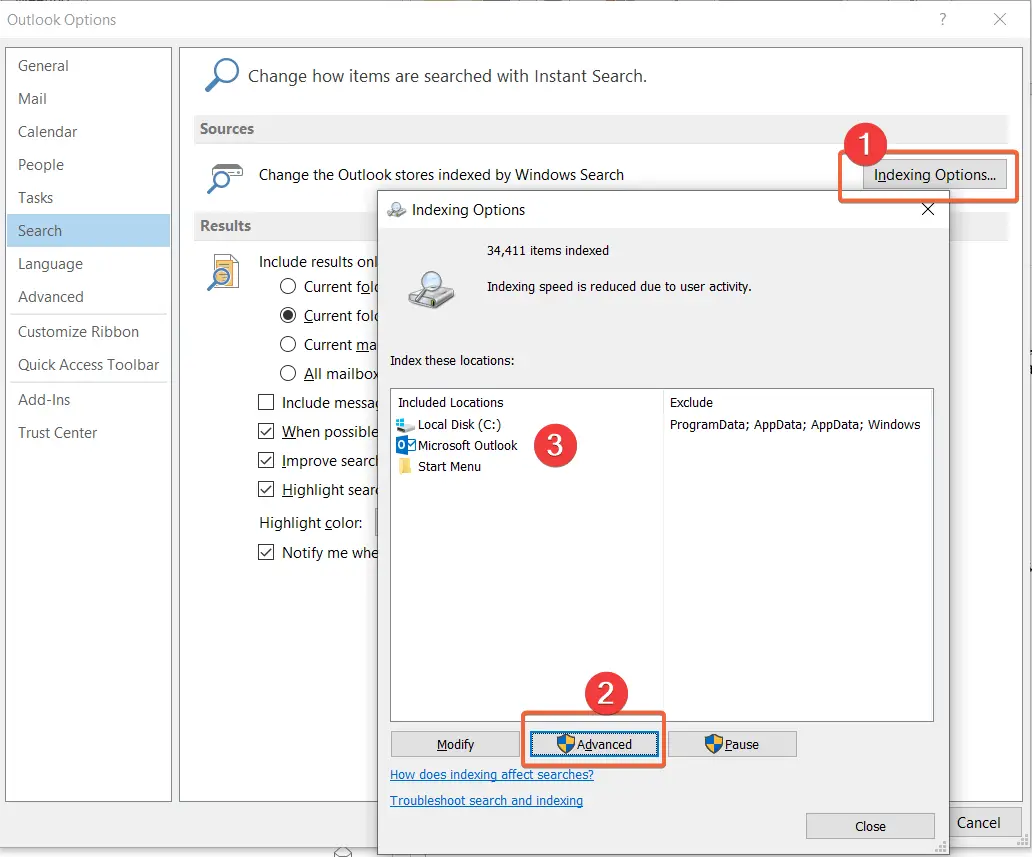Click the Start Menu folder icon

[405, 467]
